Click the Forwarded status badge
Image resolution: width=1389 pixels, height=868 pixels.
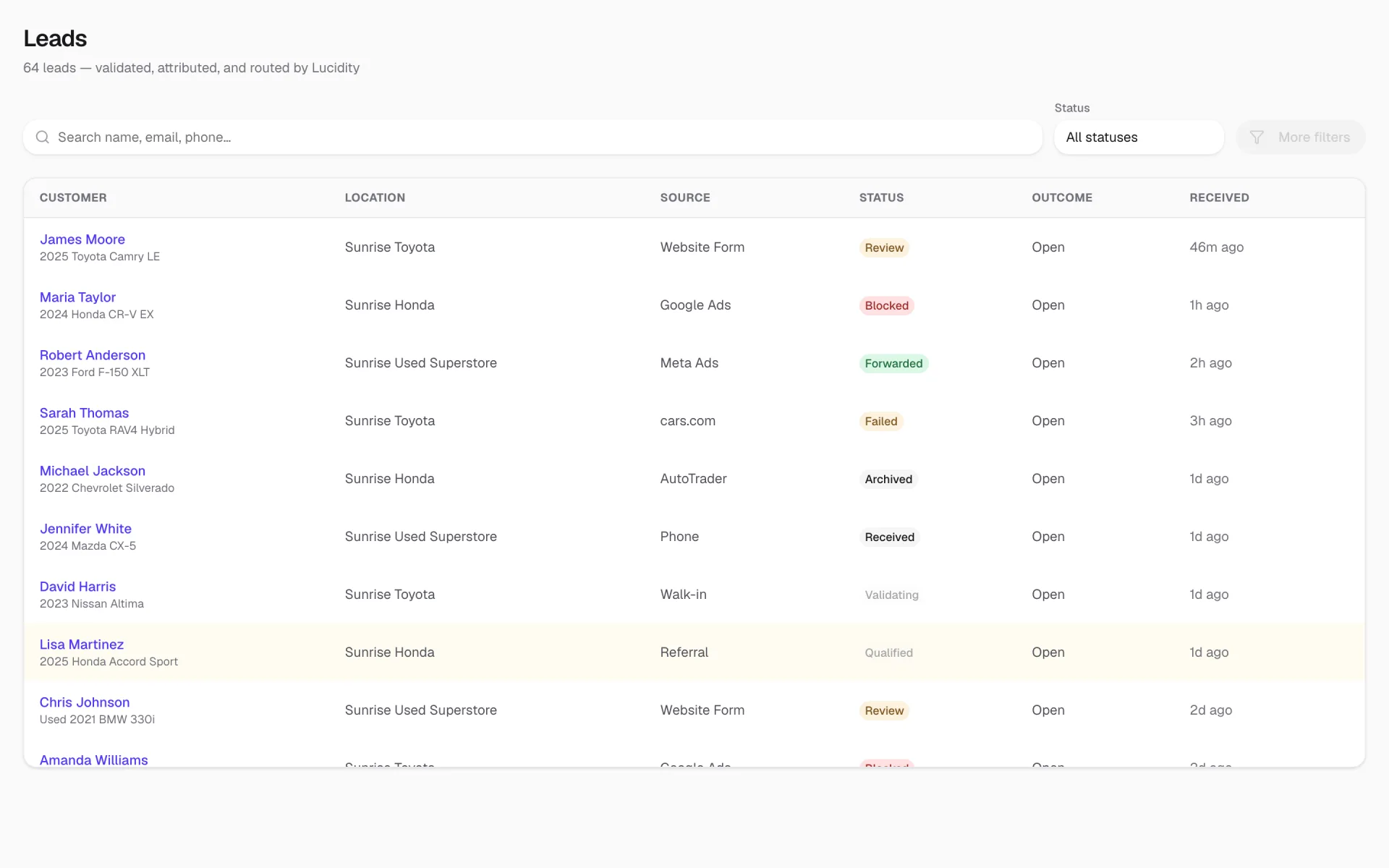[x=893, y=363]
